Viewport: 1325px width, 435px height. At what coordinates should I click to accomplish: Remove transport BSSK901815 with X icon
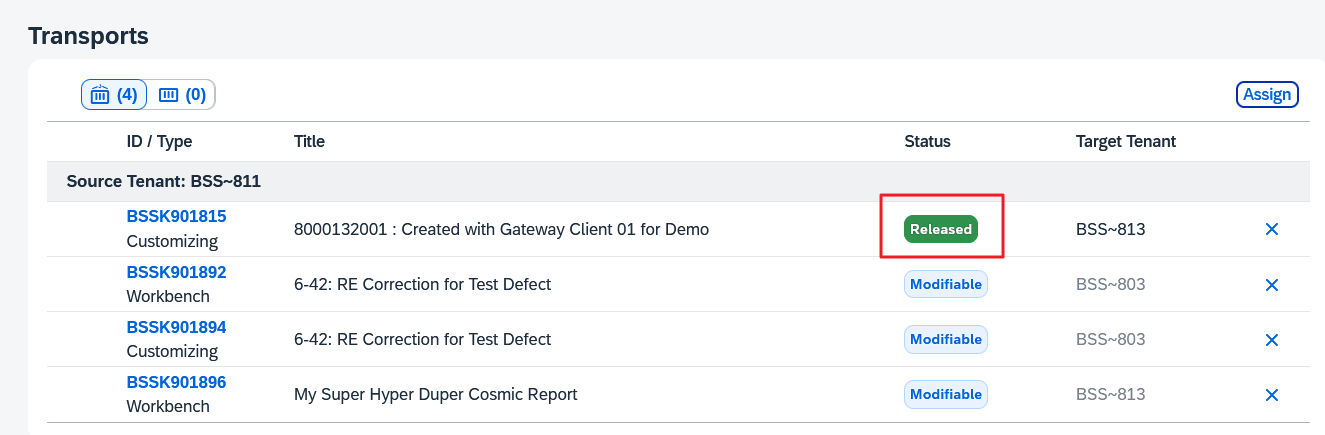click(1272, 230)
